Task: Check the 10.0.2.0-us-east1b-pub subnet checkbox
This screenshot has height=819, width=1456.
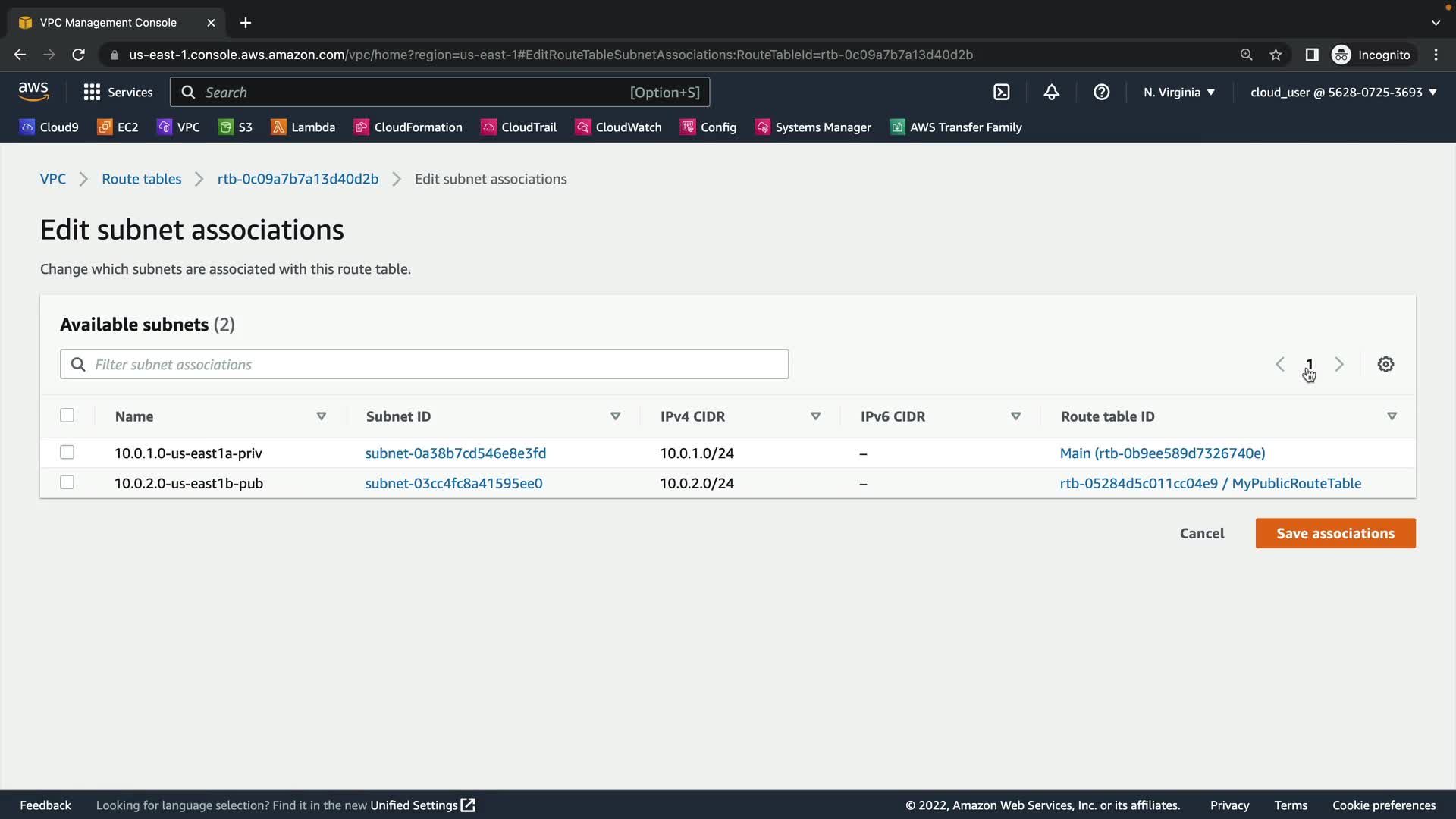Action: click(67, 483)
